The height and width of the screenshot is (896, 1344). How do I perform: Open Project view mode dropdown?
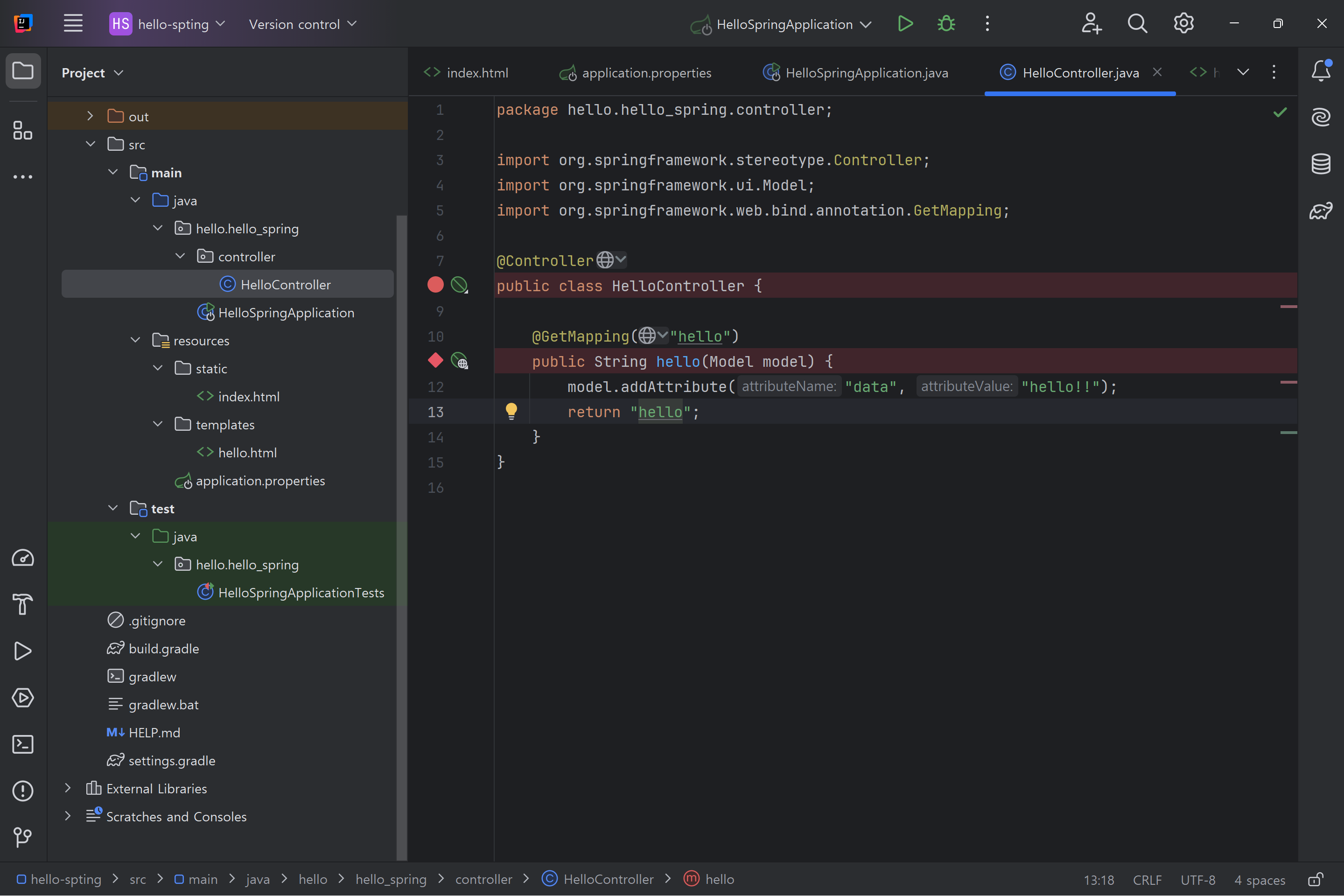[92, 73]
